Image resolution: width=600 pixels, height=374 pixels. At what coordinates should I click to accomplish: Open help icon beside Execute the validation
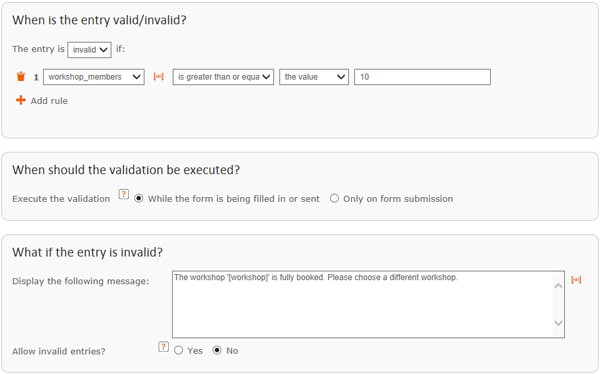coord(123,194)
